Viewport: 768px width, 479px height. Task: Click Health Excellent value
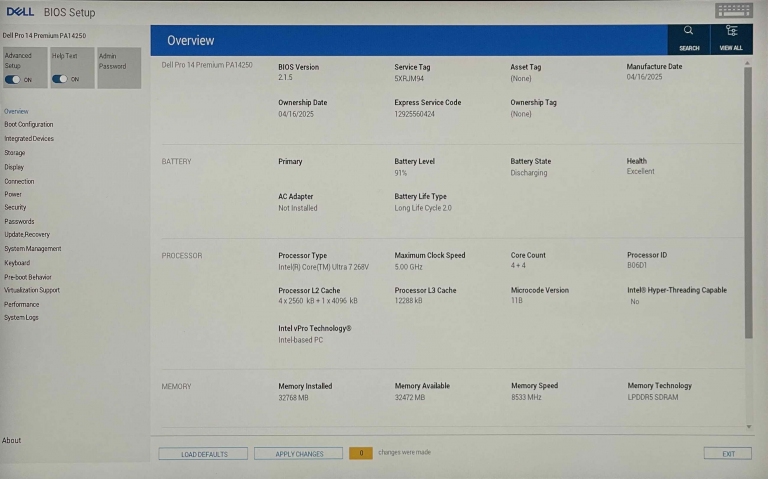pos(641,171)
